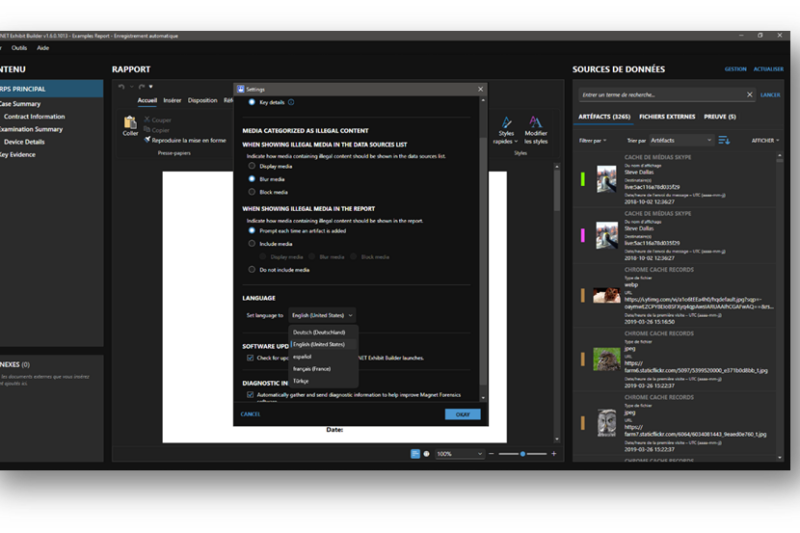Click the Modifier les styles icon

(535, 122)
